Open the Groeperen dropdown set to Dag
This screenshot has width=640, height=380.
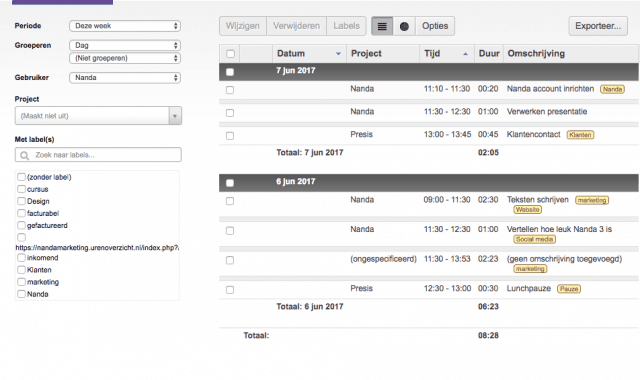pyautogui.click(x=125, y=45)
